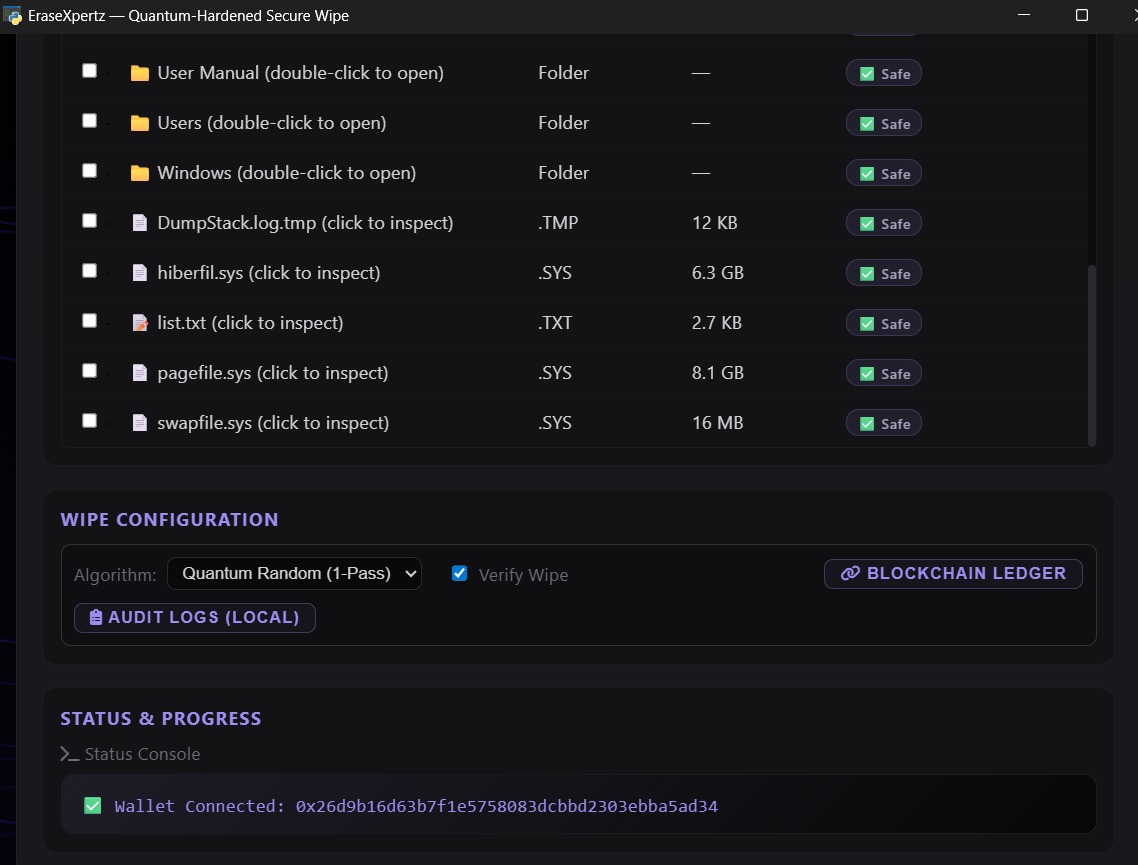
Task: Click the hiberfil.sys file icon
Action: (x=139, y=273)
